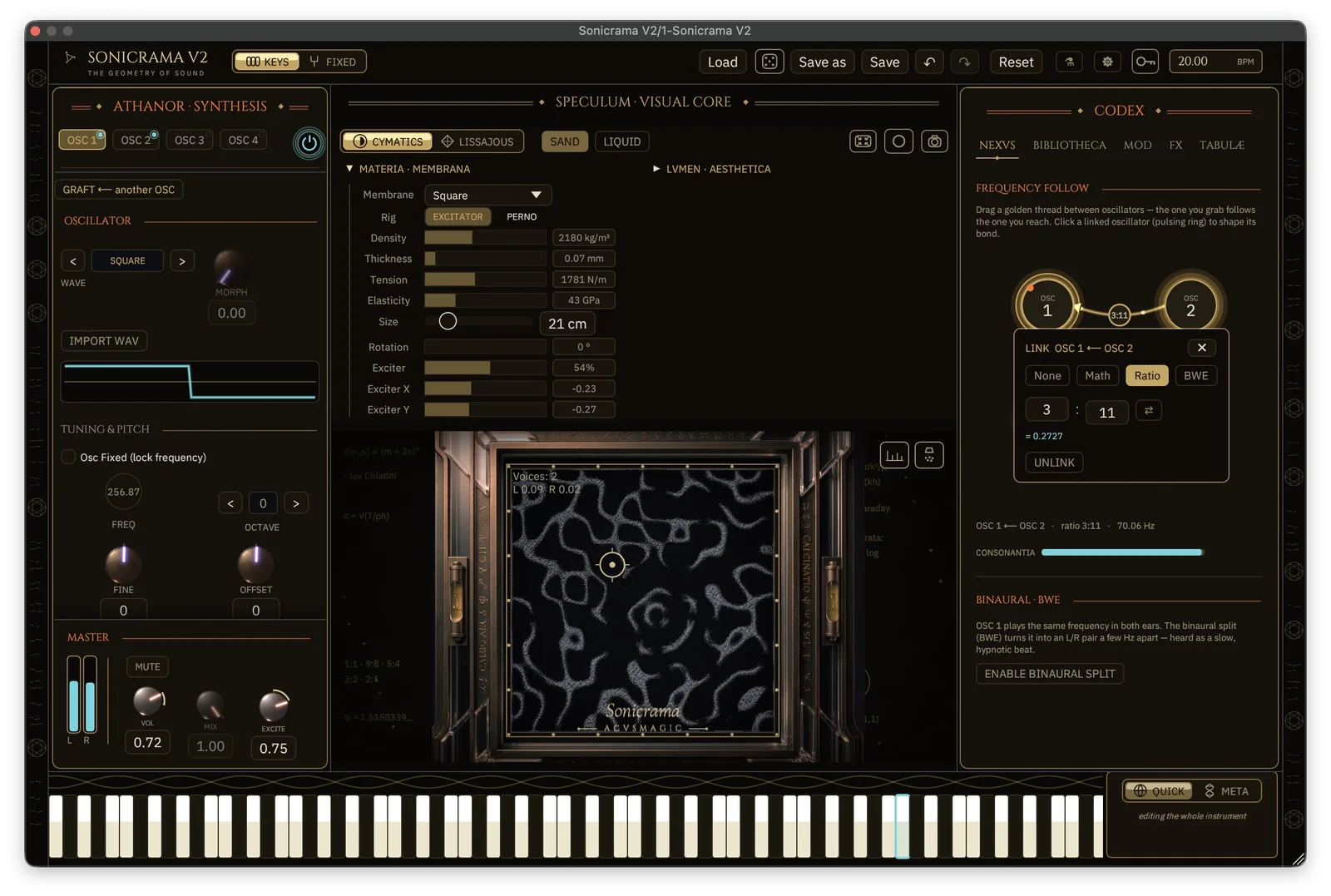Increase the octave with right arrow

296,503
